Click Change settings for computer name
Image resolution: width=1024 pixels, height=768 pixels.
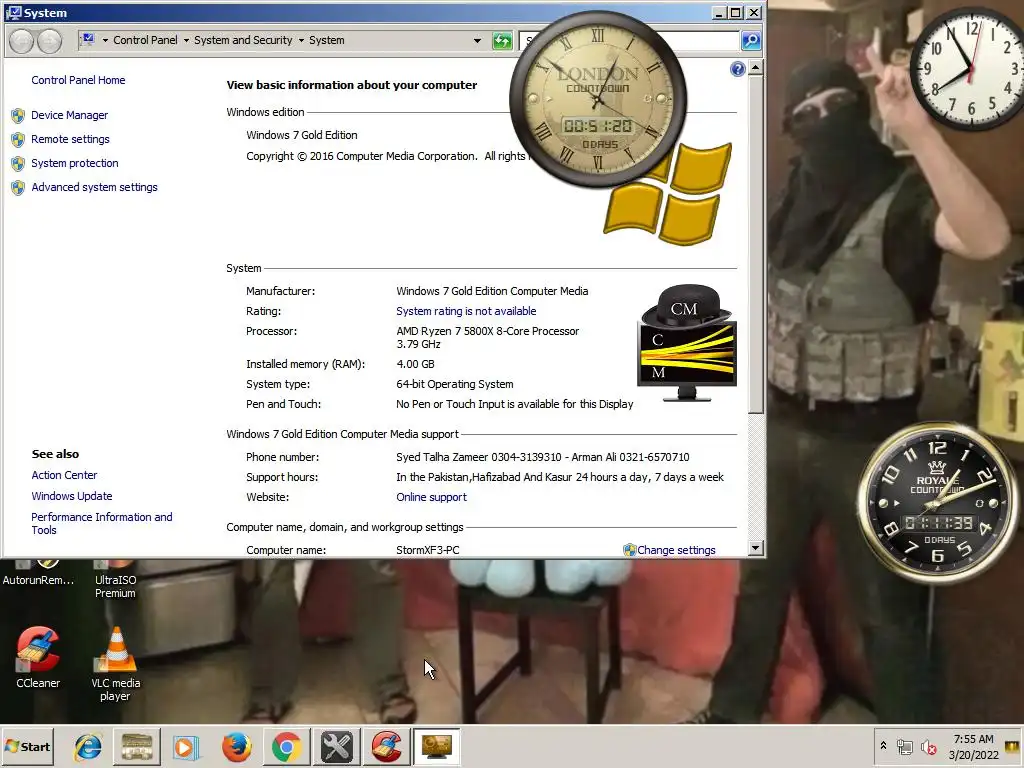676,550
